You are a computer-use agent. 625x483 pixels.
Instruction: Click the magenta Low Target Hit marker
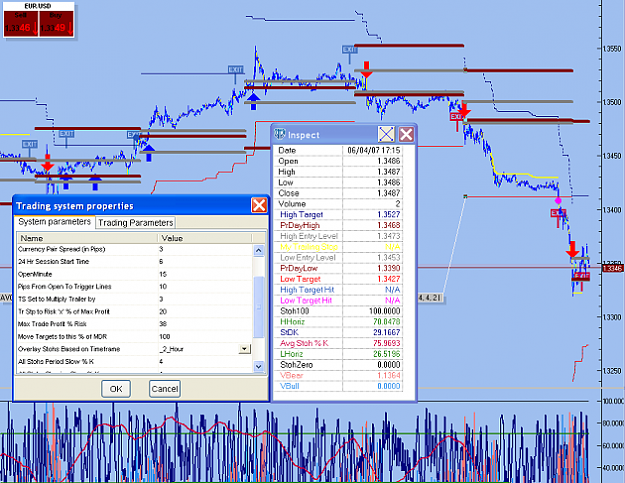coord(558,200)
